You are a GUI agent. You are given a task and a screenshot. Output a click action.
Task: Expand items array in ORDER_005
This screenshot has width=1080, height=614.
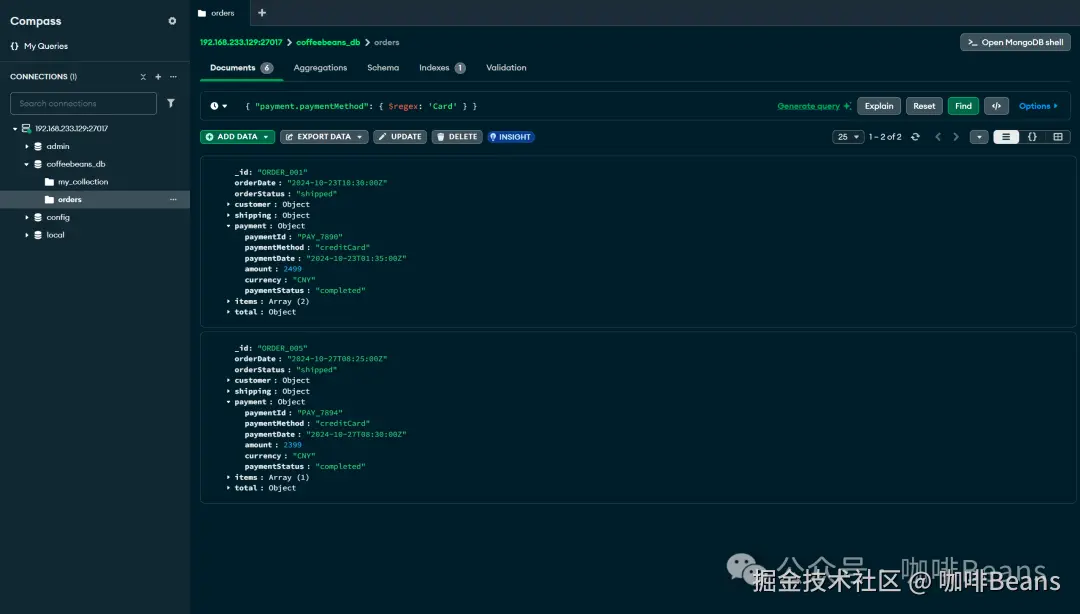[229, 477]
